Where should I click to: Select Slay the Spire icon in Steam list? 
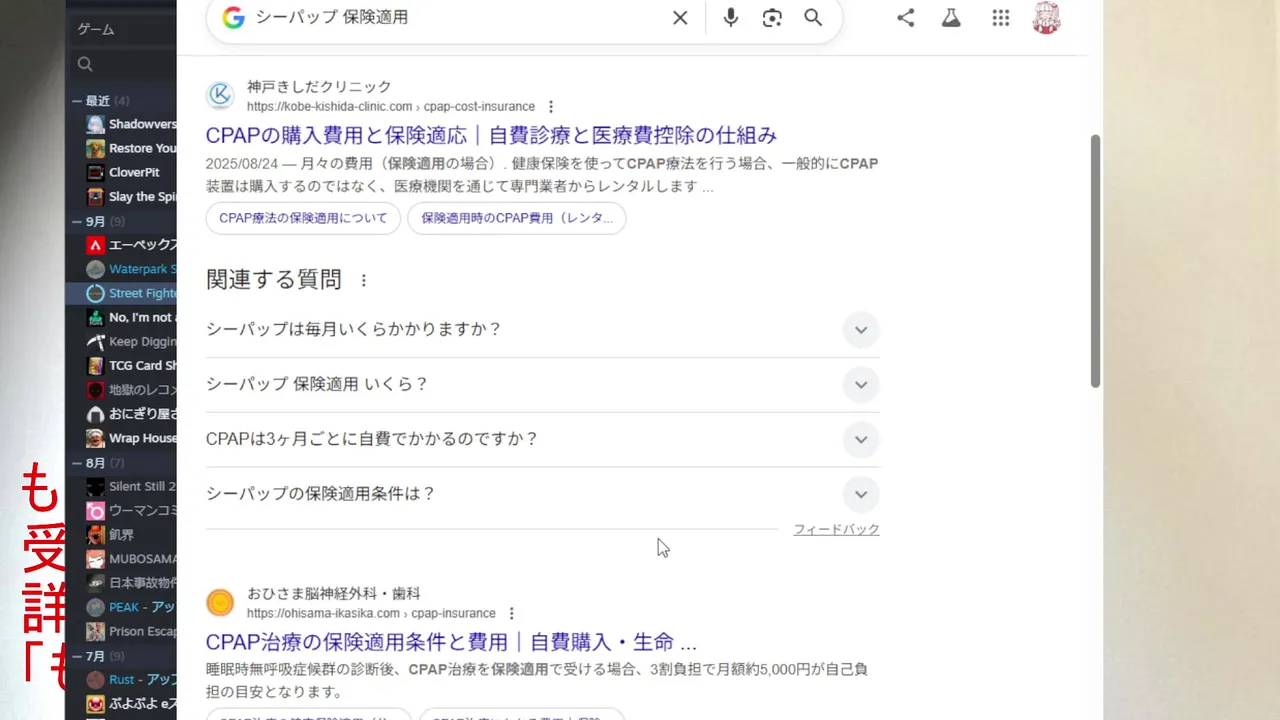95,197
